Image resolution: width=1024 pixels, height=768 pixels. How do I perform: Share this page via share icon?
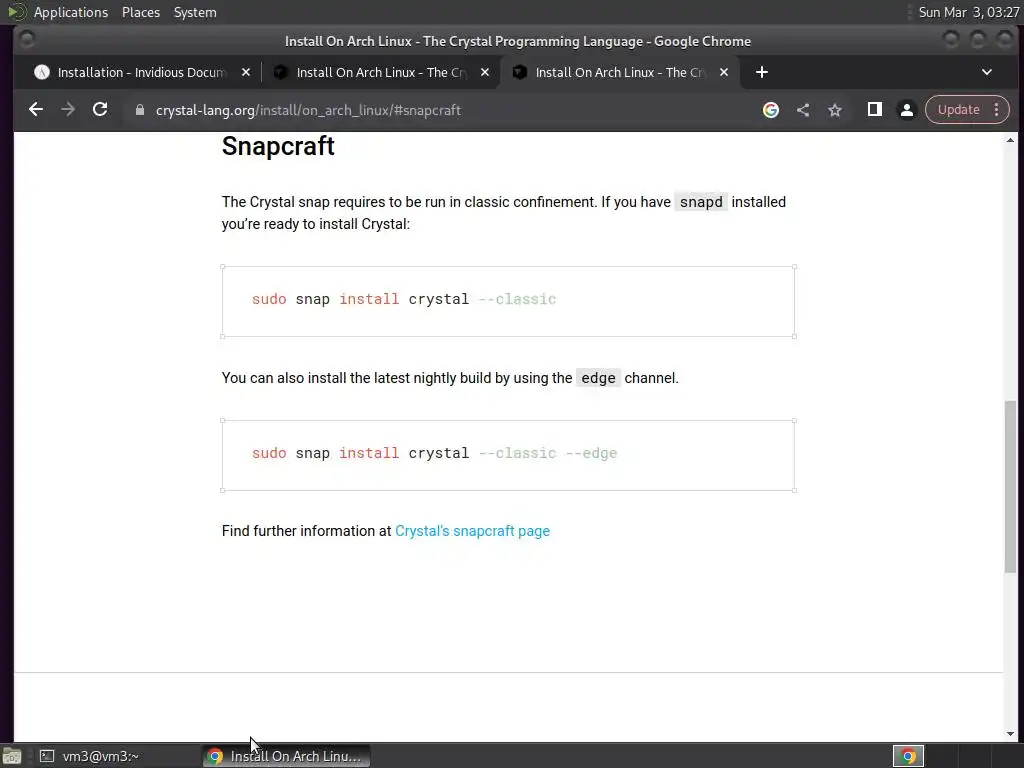(x=803, y=110)
